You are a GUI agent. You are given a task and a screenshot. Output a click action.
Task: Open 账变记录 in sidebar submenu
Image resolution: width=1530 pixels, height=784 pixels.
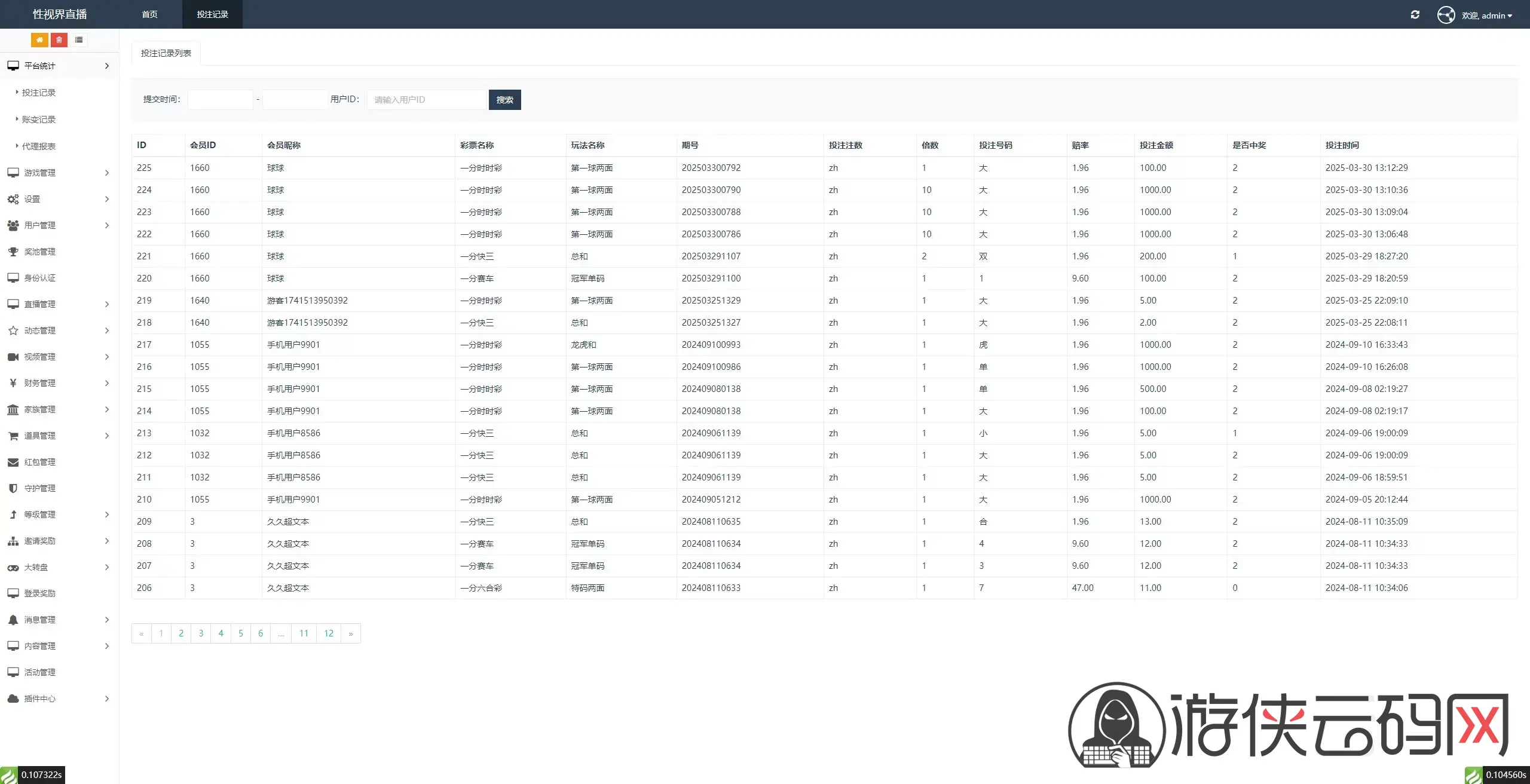tap(39, 120)
